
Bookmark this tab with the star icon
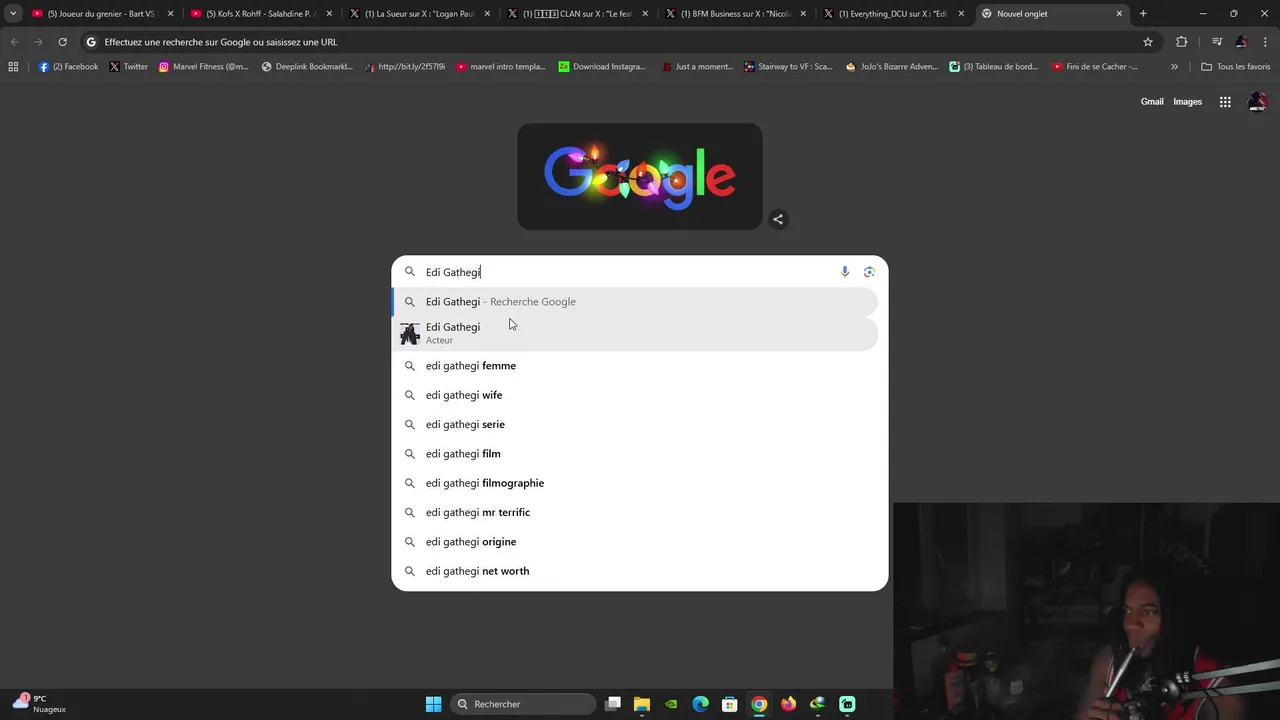pyautogui.click(x=1148, y=42)
